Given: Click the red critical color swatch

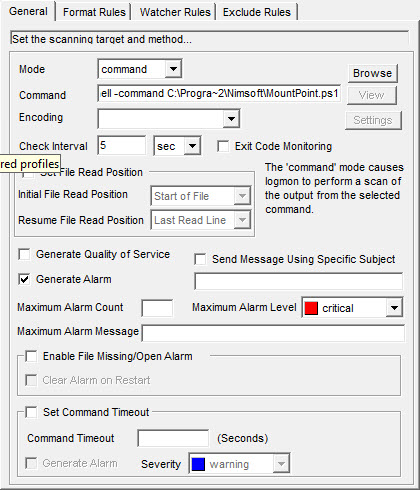Looking at the screenshot, I should tap(311, 308).
